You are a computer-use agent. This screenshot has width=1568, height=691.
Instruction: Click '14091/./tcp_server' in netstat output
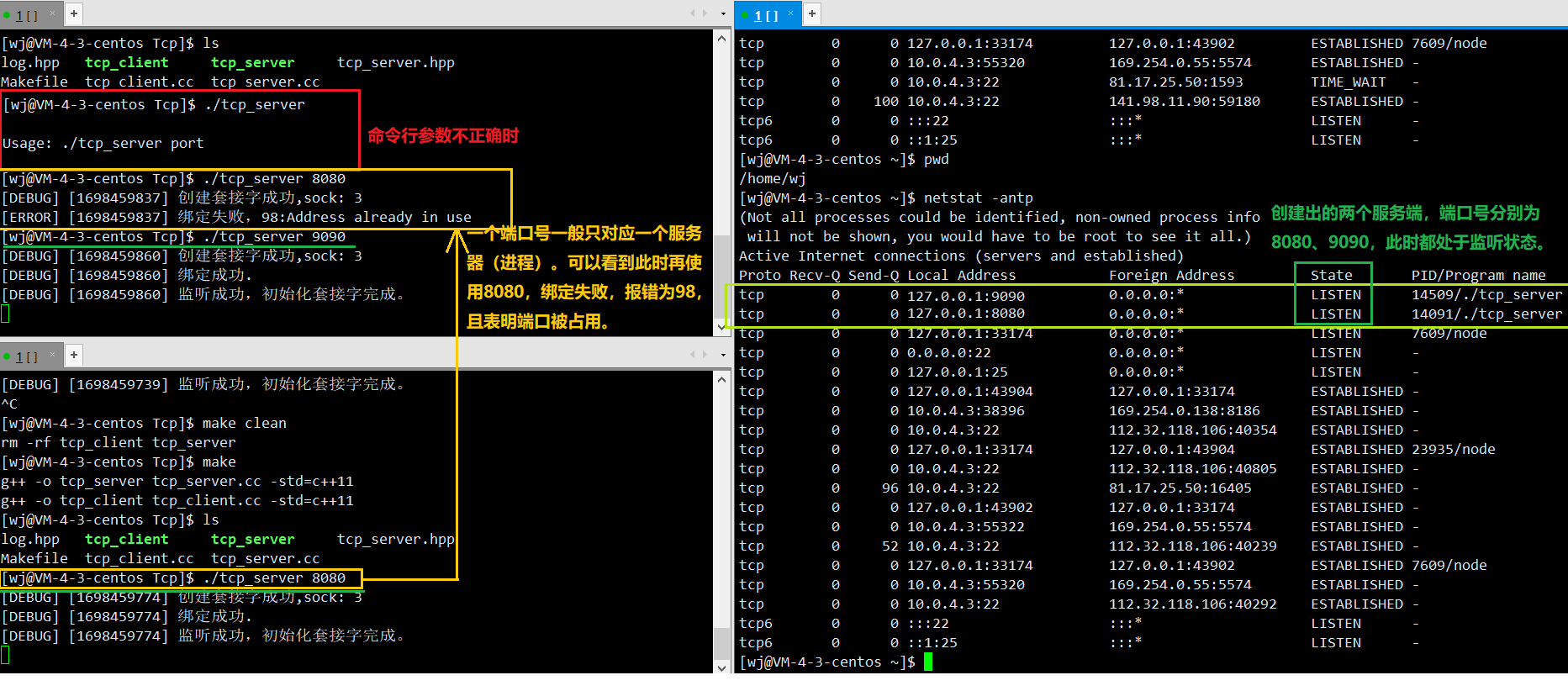click(x=1486, y=314)
